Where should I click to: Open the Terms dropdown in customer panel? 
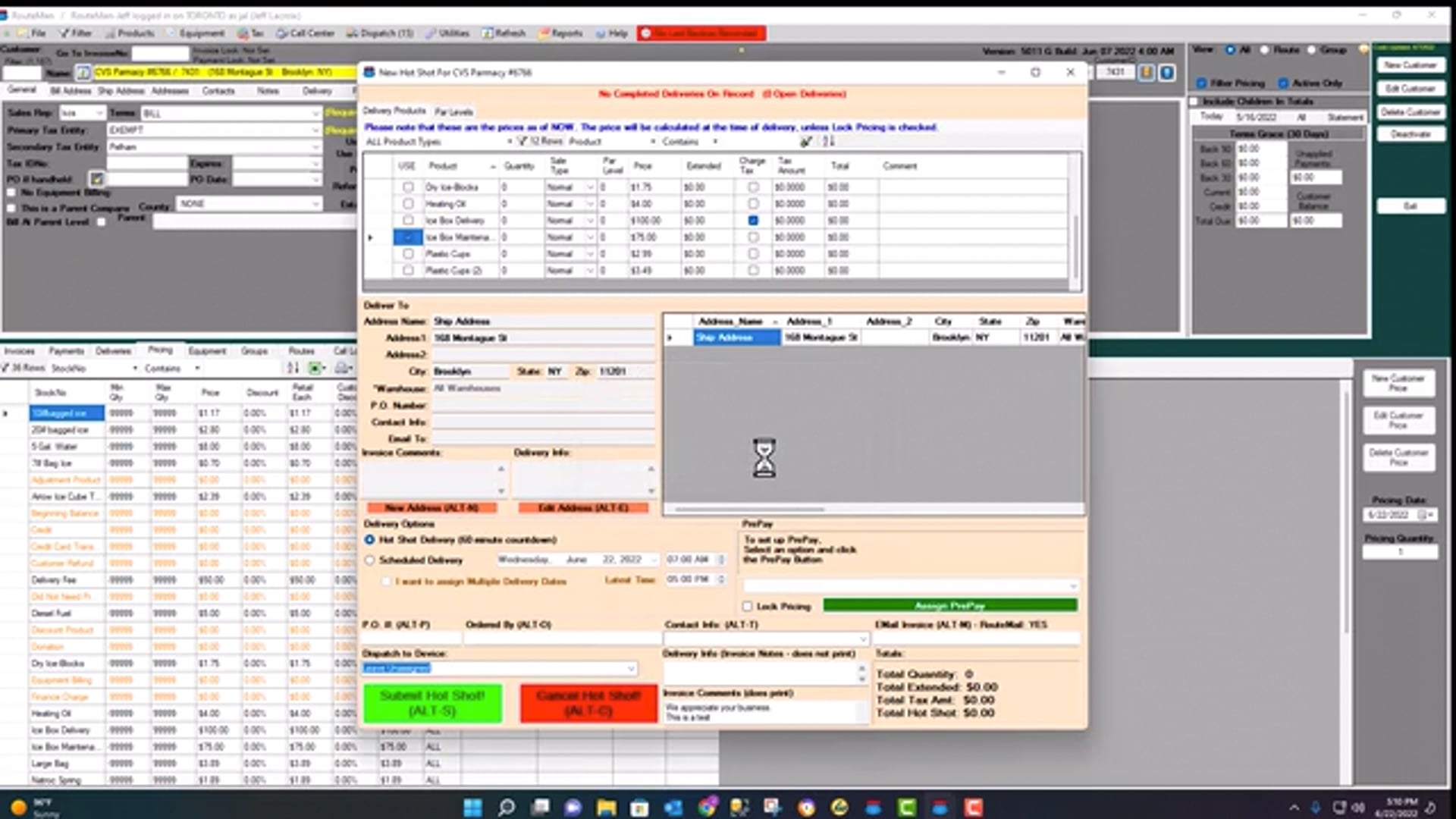315,114
